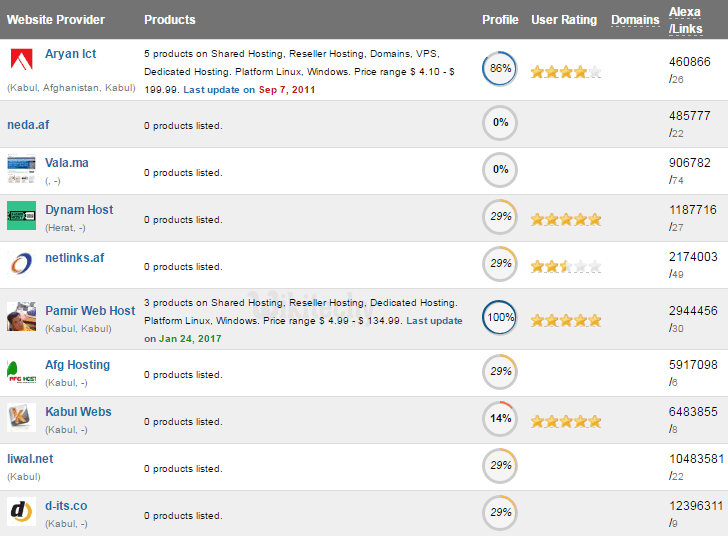Open the d-its.co provider link
Screen dimensions: 728x536
[66, 506]
